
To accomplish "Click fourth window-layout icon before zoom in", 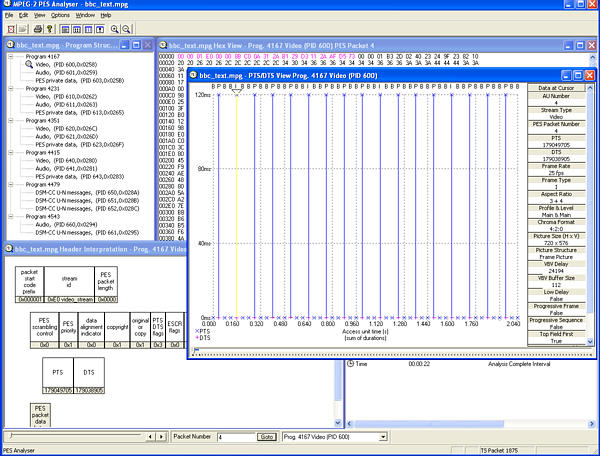I will point(100,29).
